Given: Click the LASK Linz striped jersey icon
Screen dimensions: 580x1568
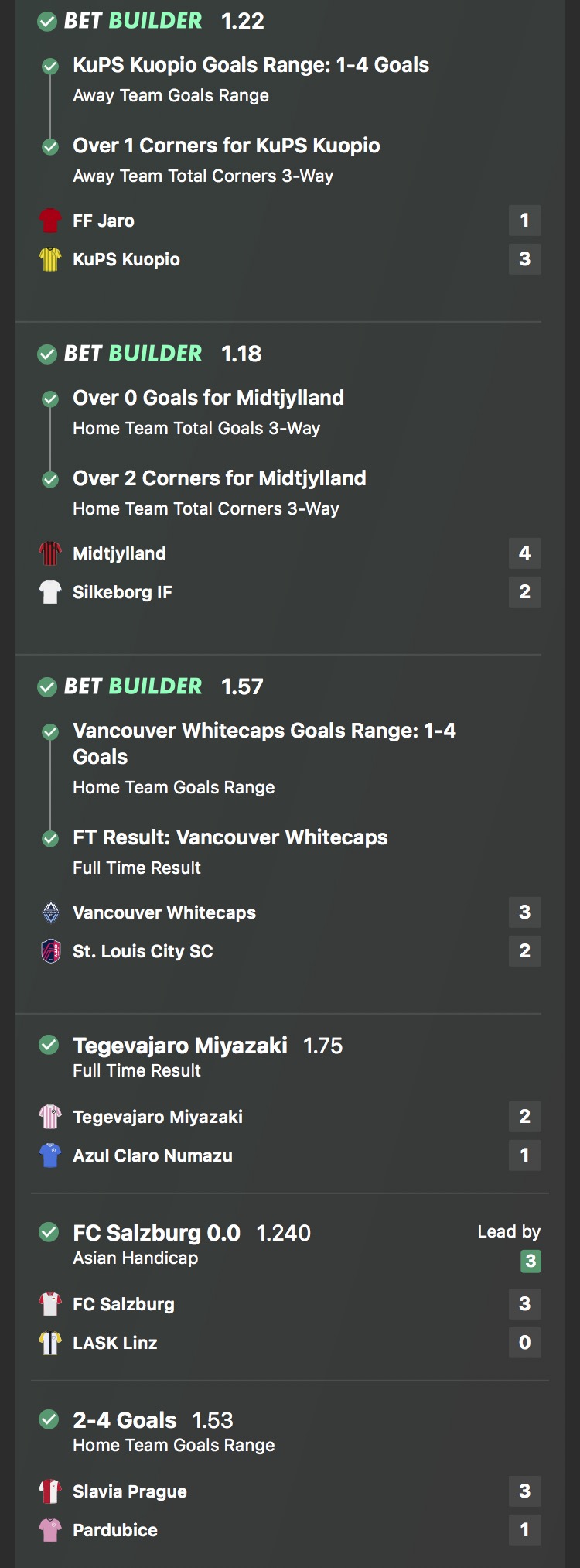Looking at the screenshot, I should (50, 1343).
